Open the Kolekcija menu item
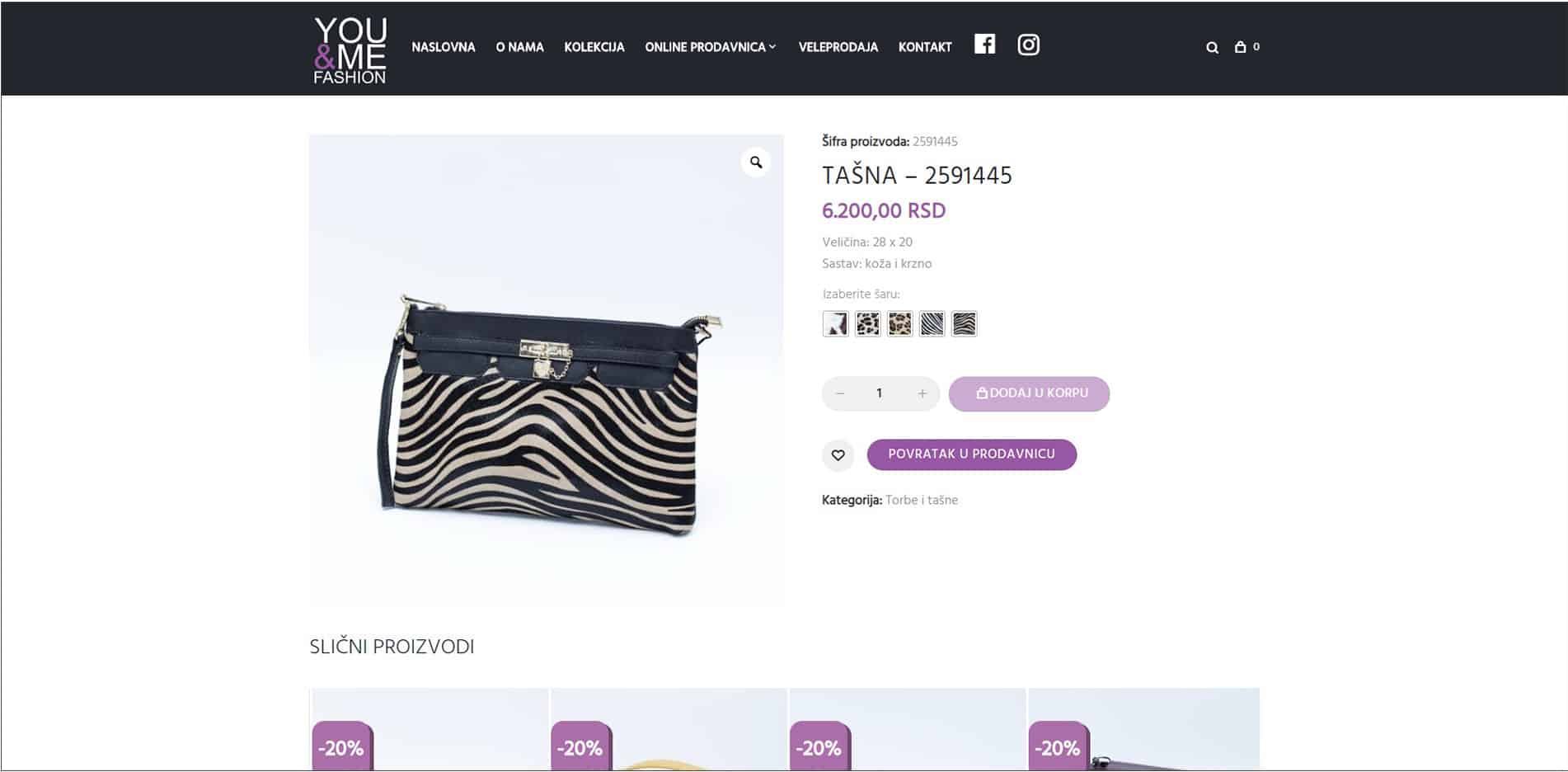The width and height of the screenshot is (1568, 772). click(594, 47)
